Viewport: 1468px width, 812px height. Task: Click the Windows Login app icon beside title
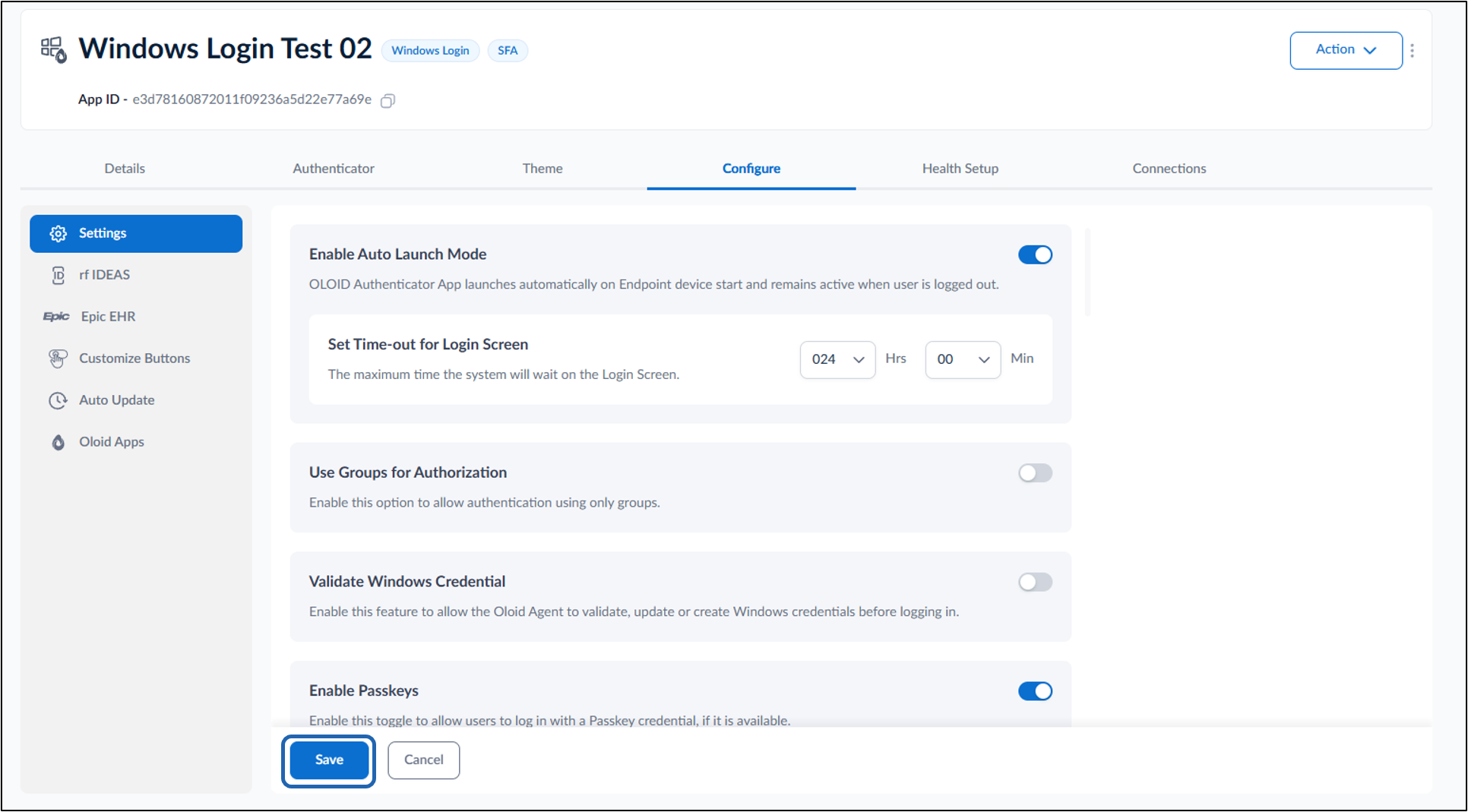tap(53, 49)
